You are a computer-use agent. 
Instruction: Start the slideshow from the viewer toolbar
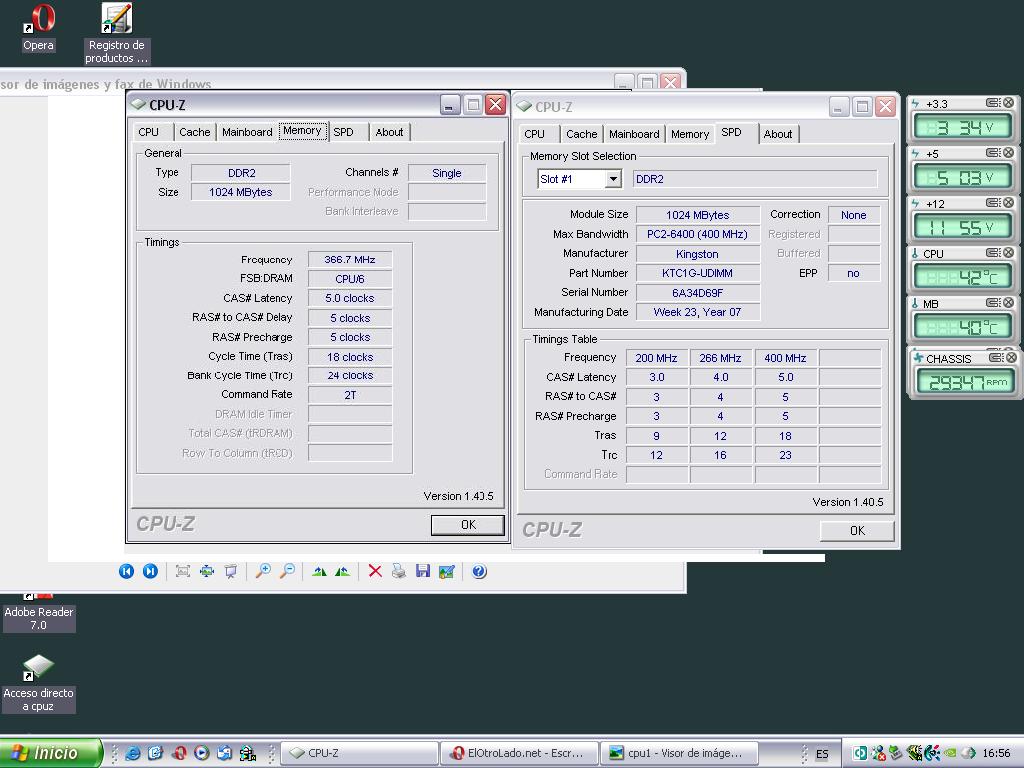pyautogui.click(x=231, y=571)
